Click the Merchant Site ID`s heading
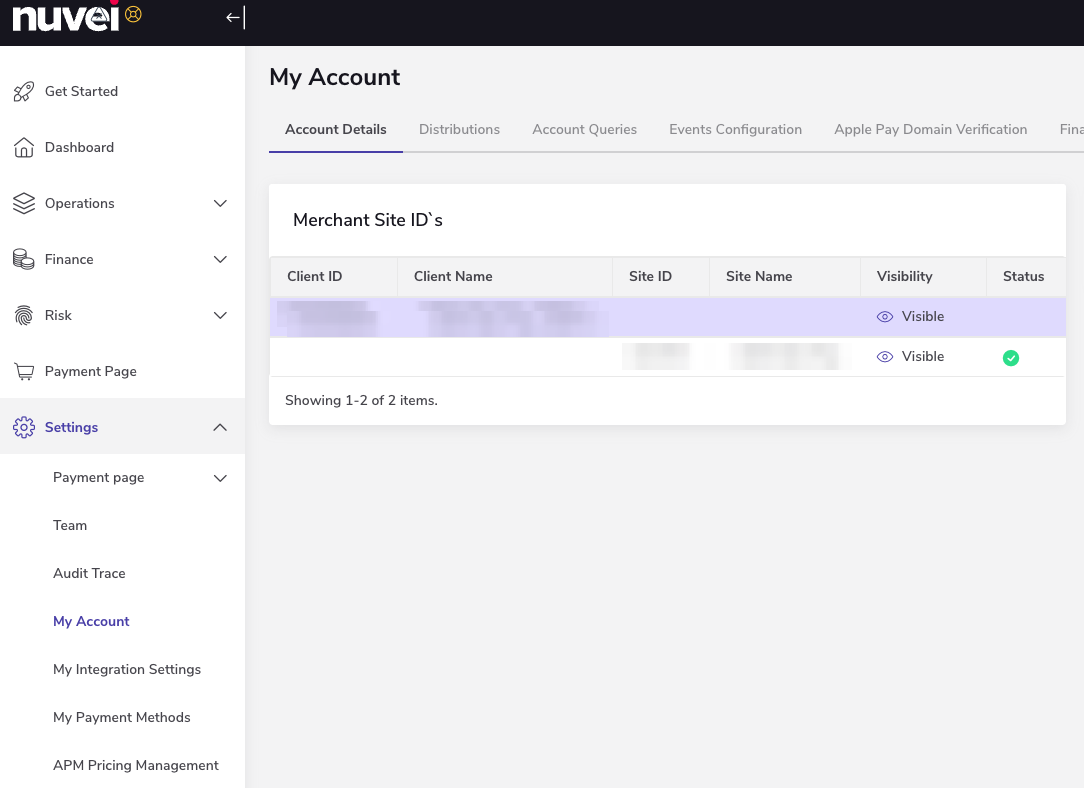 pos(368,220)
